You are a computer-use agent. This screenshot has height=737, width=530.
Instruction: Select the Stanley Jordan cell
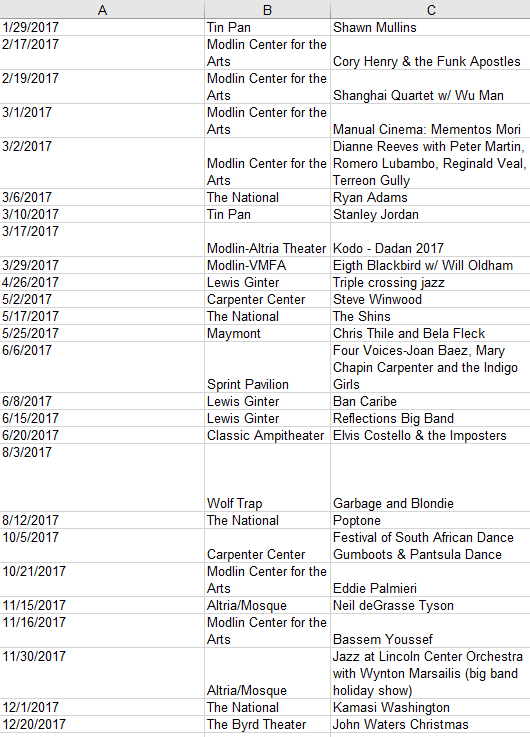click(430, 214)
